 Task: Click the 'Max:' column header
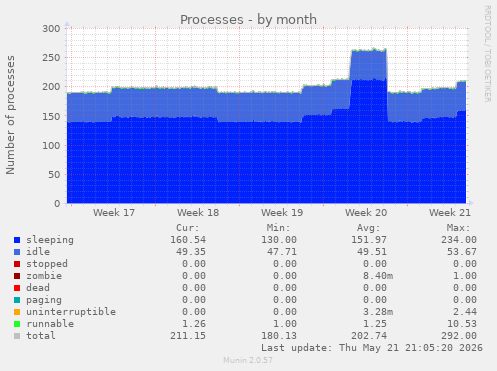[x=458, y=228]
